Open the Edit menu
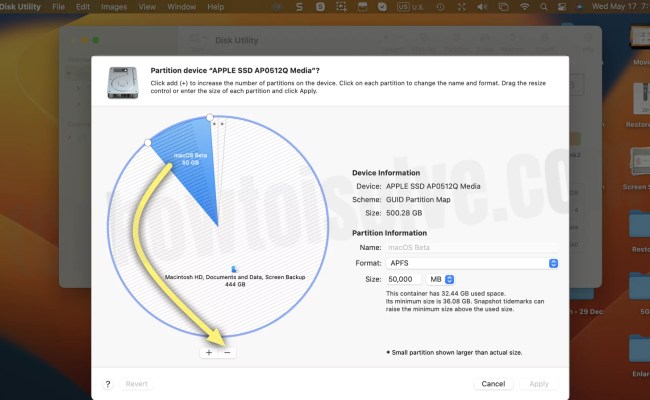 [83, 7]
